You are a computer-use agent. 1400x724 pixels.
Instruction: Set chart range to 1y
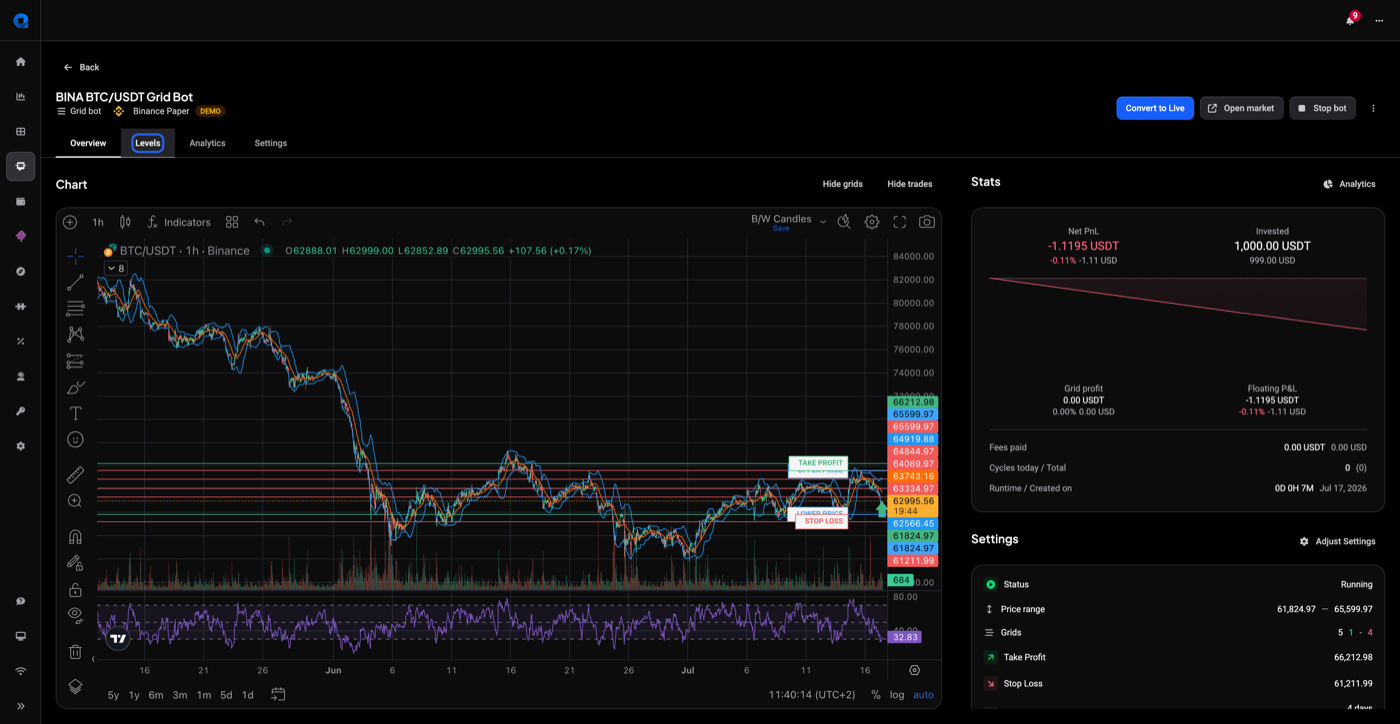134,695
